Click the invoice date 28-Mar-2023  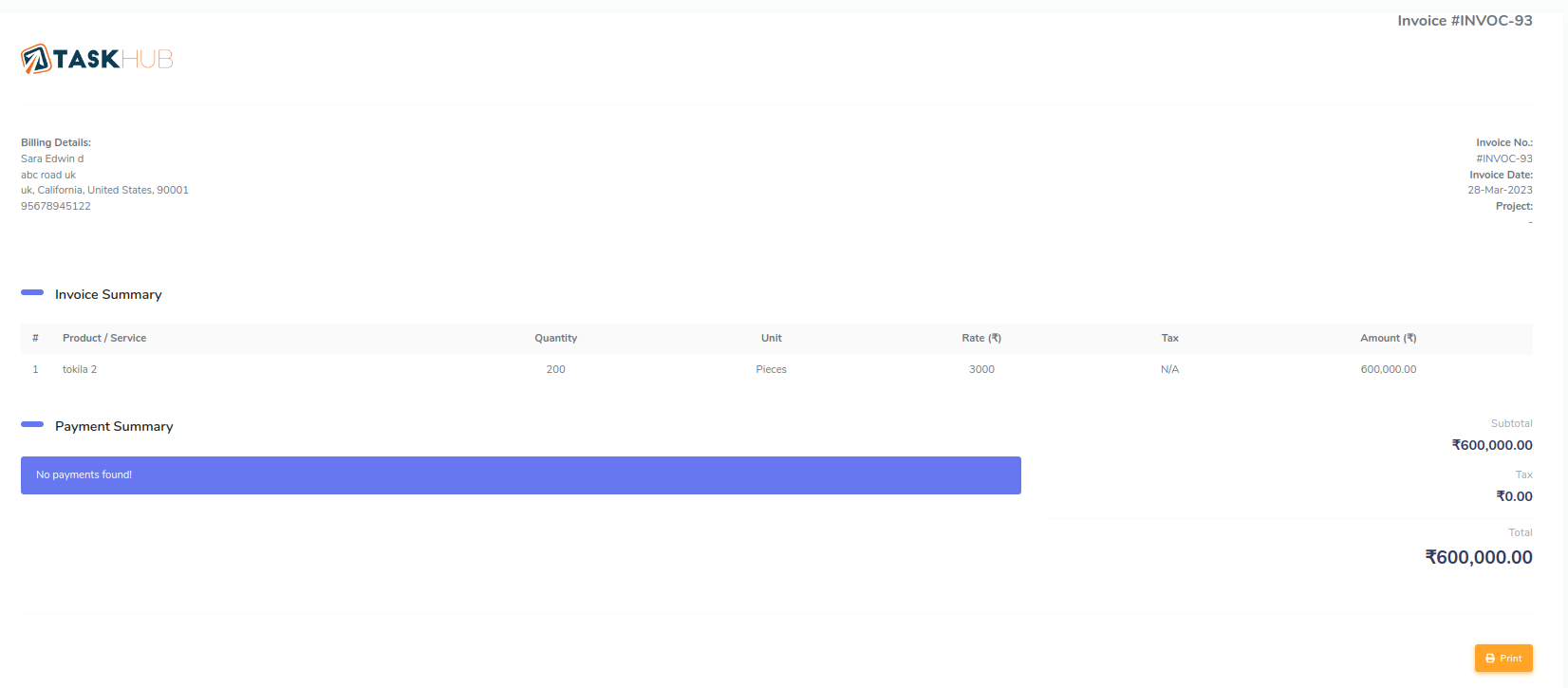pos(1500,191)
